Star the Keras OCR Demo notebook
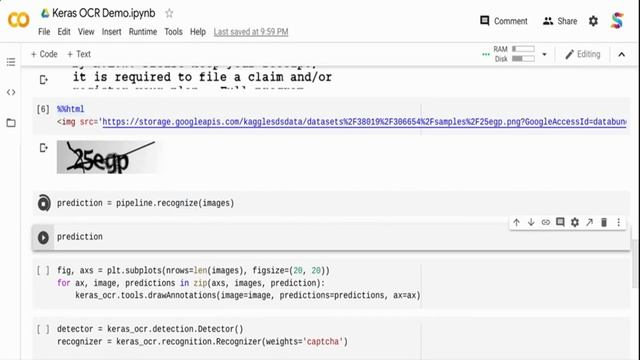Image resolution: width=640 pixels, height=360 pixels. 169,13
